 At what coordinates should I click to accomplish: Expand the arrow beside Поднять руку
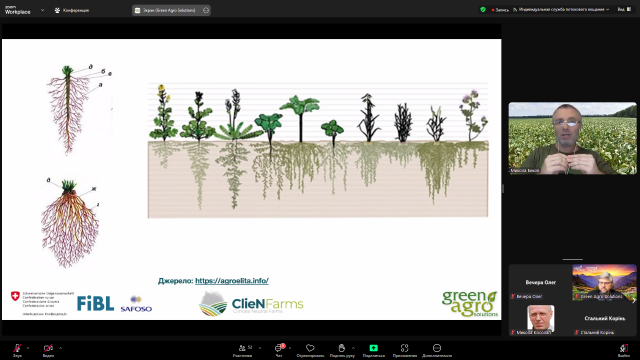point(353,348)
